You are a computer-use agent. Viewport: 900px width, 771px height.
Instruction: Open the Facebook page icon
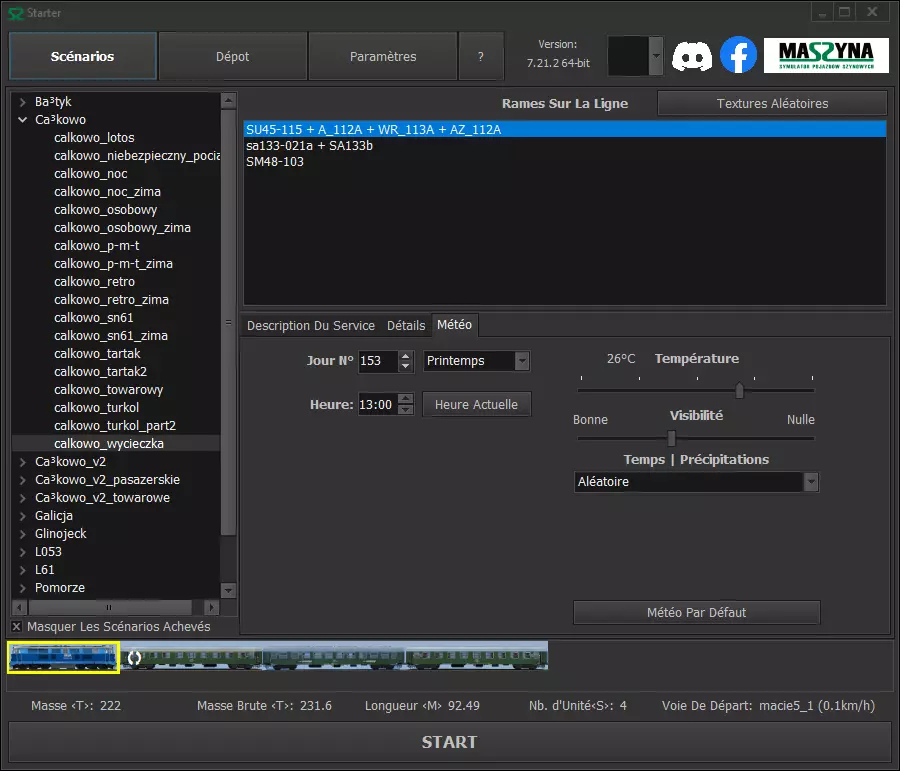pyautogui.click(x=739, y=56)
